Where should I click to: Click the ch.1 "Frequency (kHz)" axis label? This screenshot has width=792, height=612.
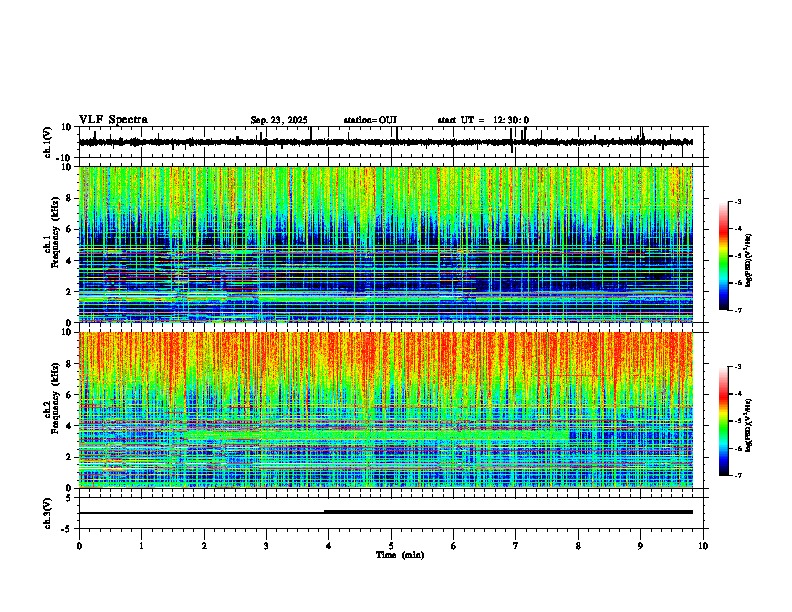pos(55,233)
